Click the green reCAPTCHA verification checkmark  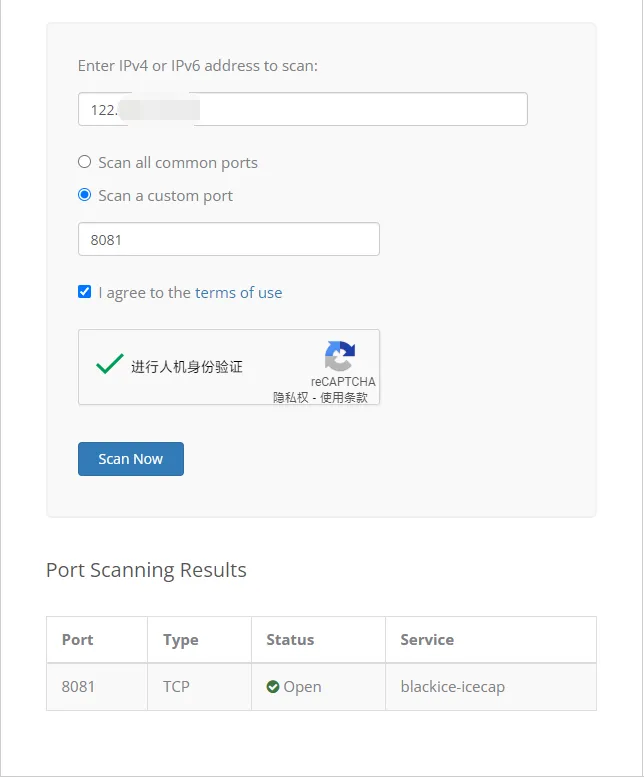[x=109, y=364]
